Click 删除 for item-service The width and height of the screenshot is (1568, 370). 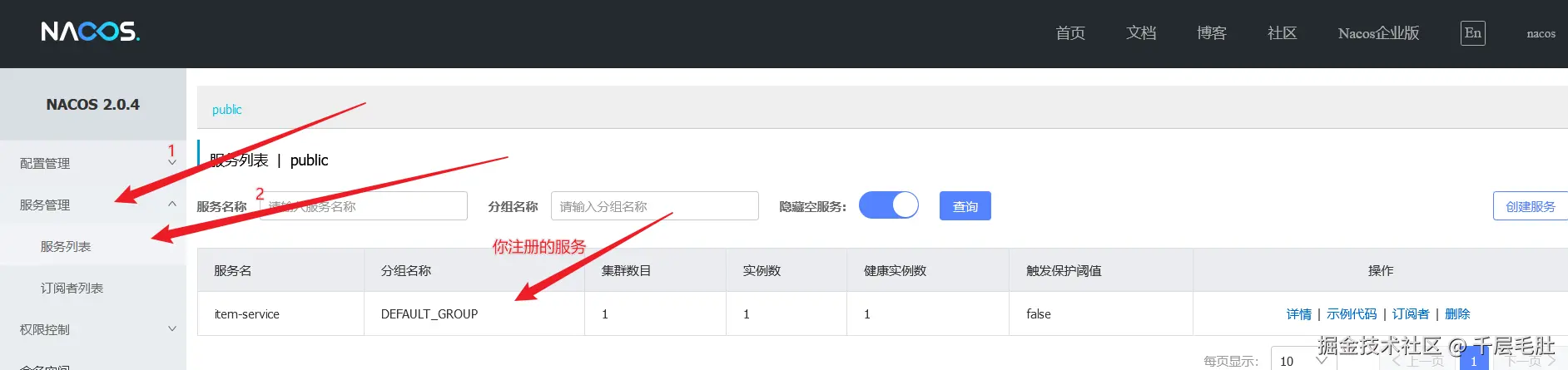point(1457,314)
